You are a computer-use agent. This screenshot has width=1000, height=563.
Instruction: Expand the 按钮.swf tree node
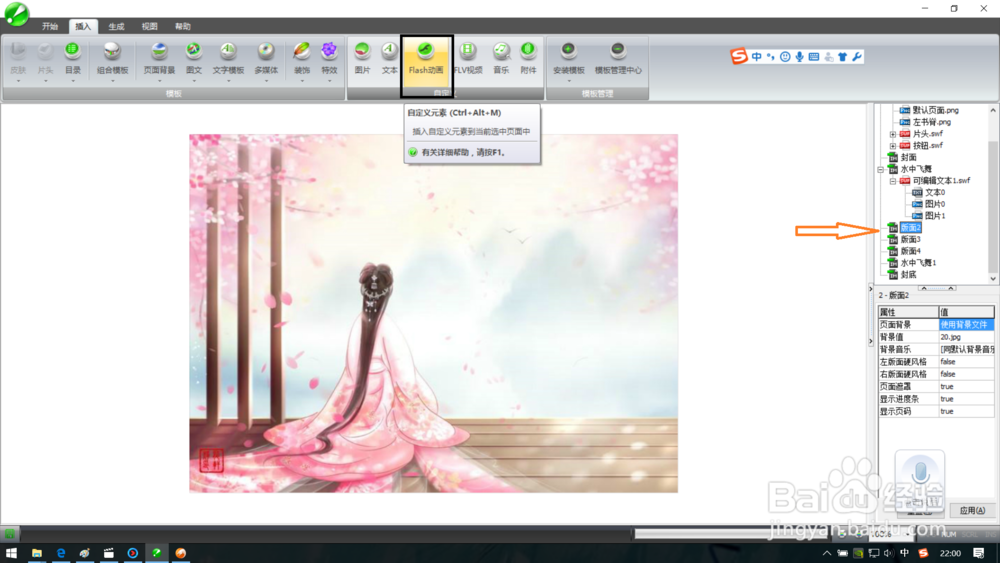coord(893,146)
